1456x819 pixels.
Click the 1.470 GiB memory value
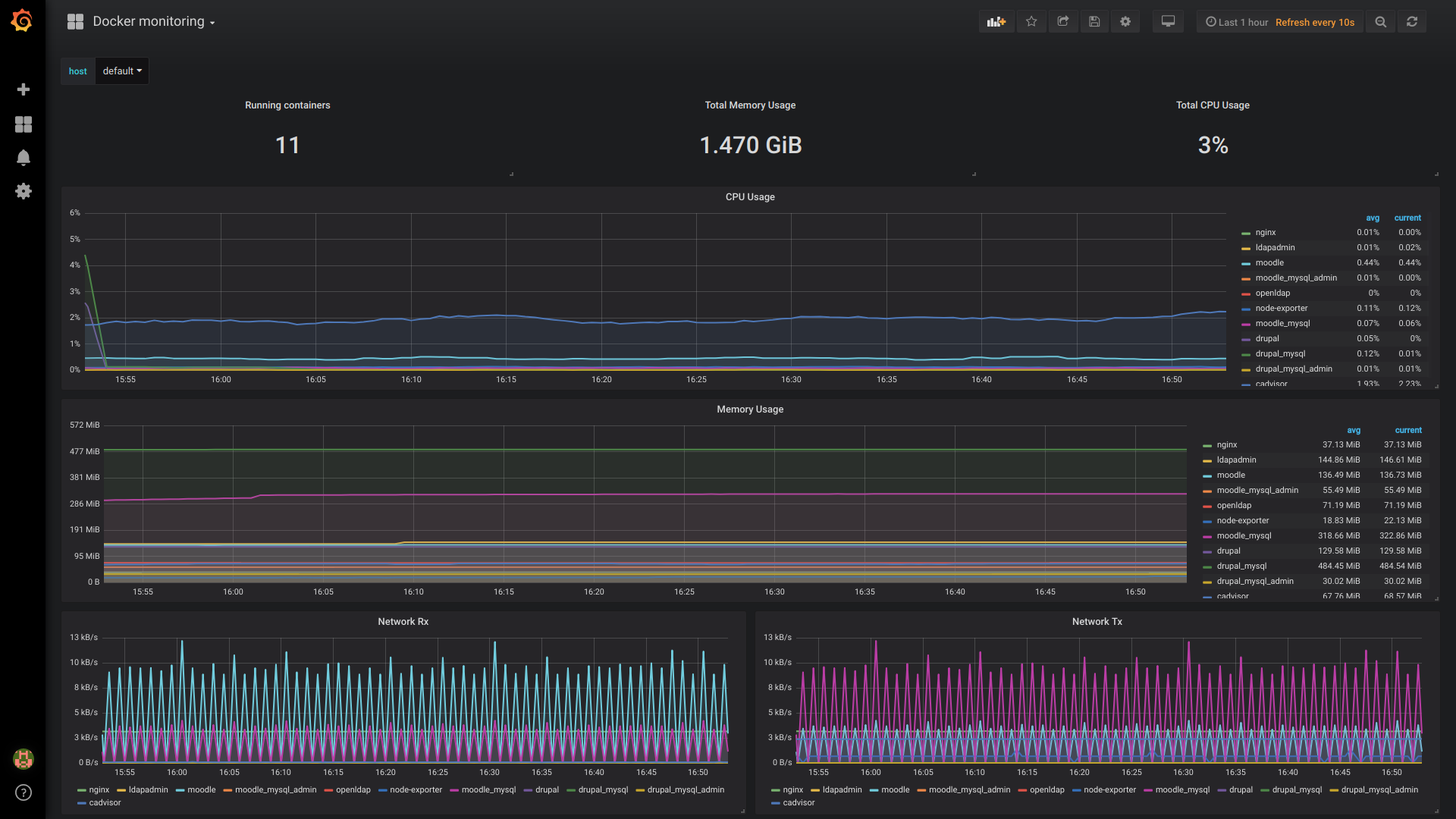750,145
